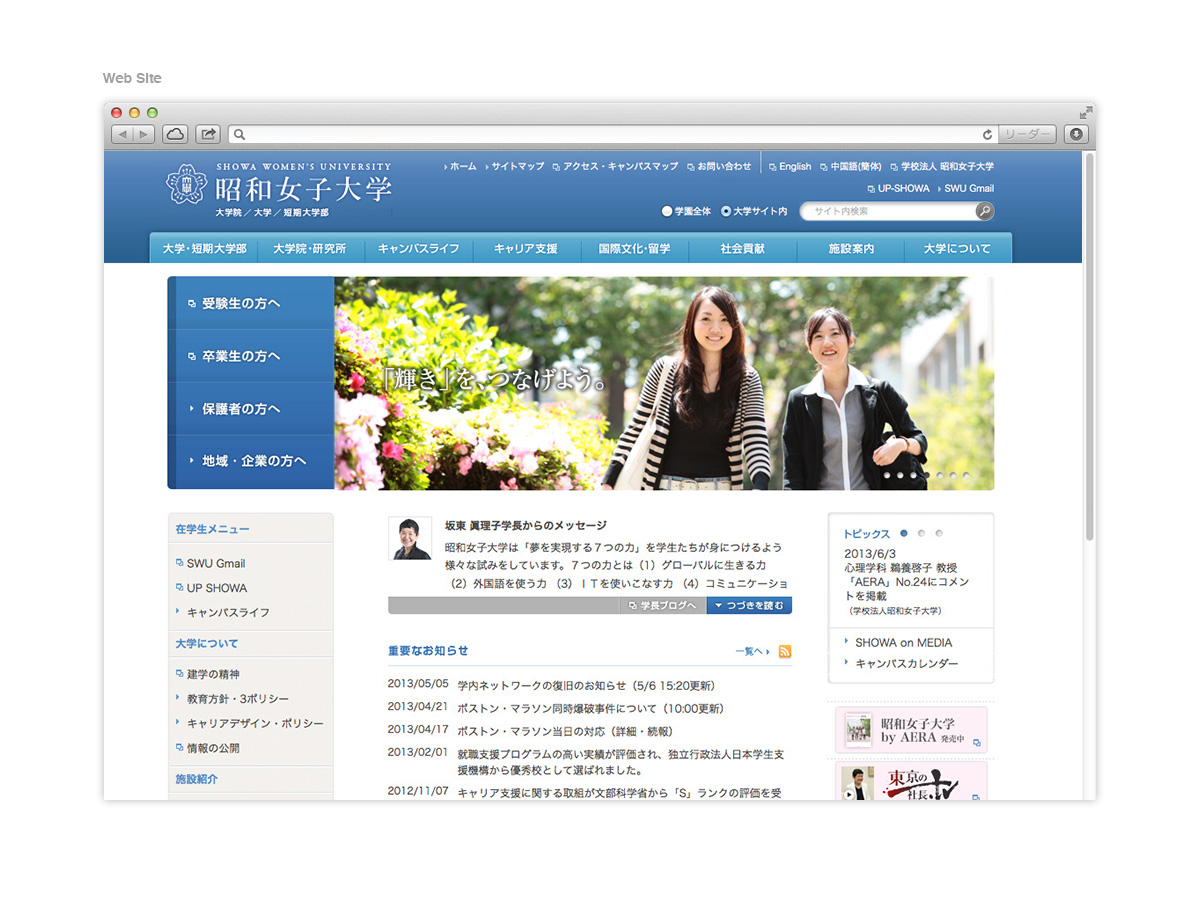Image resolution: width=1200 pixels, height=900 pixels.
Task: Click the browser back arrow
Action: tap(121, 133)
